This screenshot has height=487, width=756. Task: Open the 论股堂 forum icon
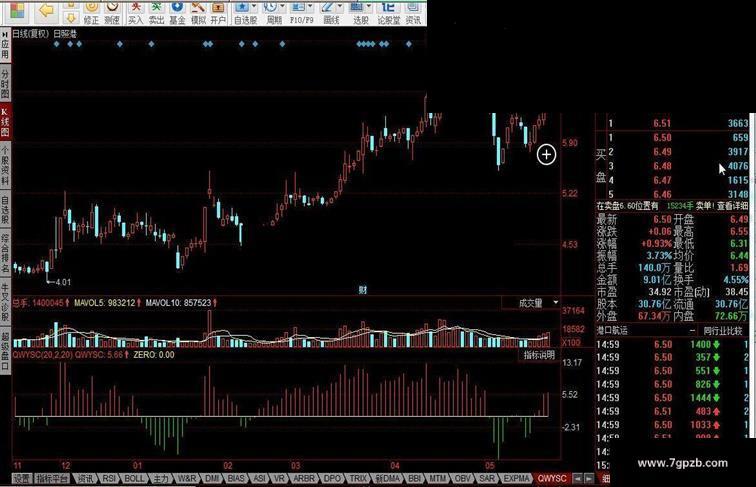coord(389,13)
